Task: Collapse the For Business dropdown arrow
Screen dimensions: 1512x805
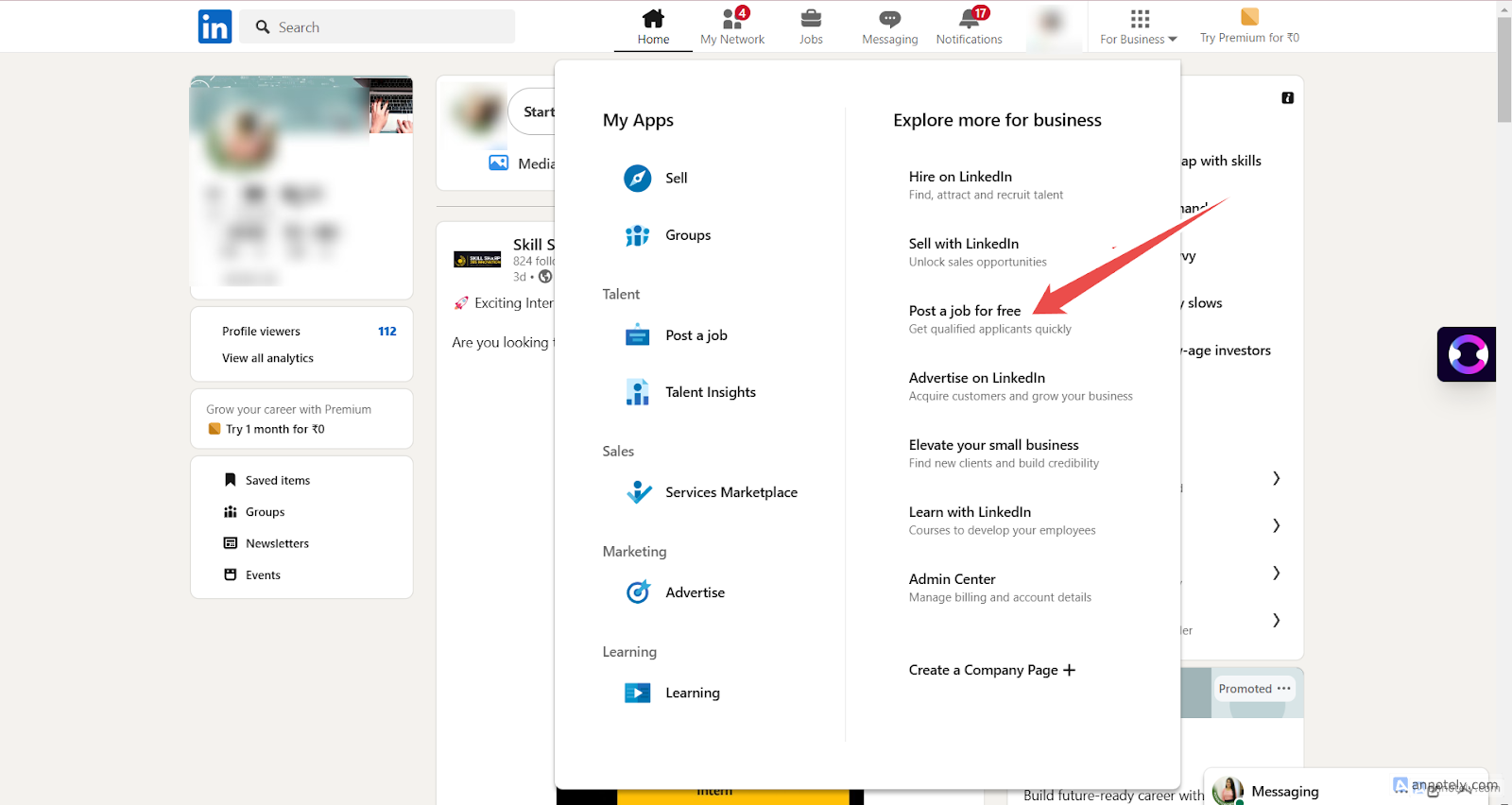Action: pyautogui.click(x=1173, y=40)
